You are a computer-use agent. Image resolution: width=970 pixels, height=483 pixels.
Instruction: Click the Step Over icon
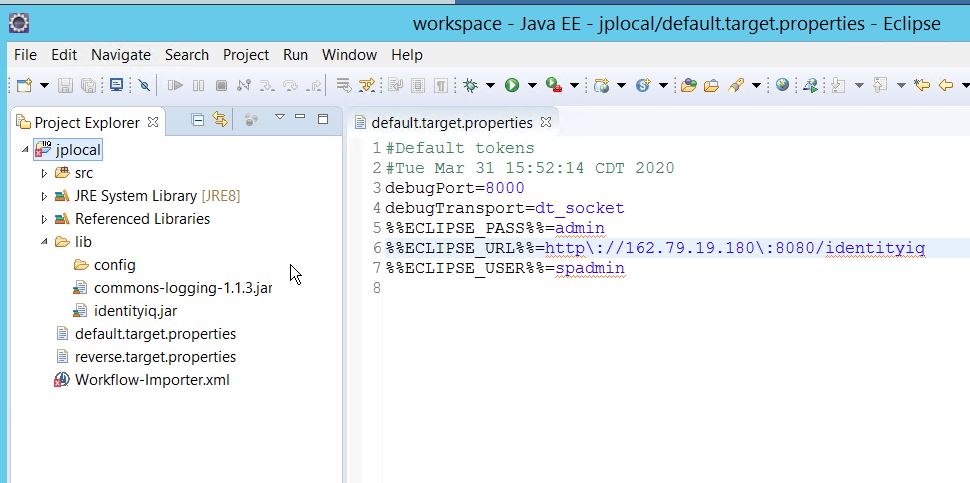tap(290, 85)
